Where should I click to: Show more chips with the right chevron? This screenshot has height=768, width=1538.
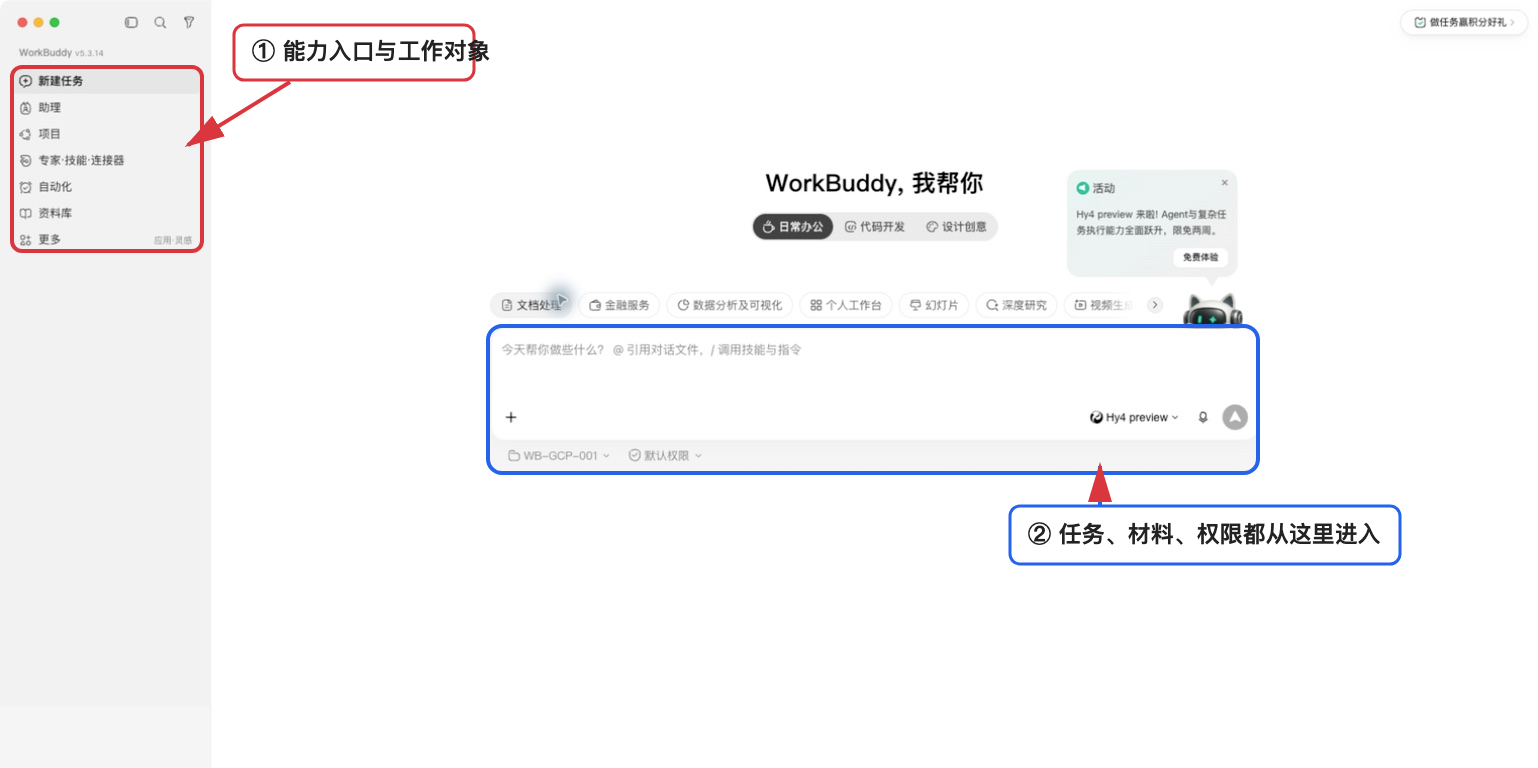click(x=1155, y=305)
